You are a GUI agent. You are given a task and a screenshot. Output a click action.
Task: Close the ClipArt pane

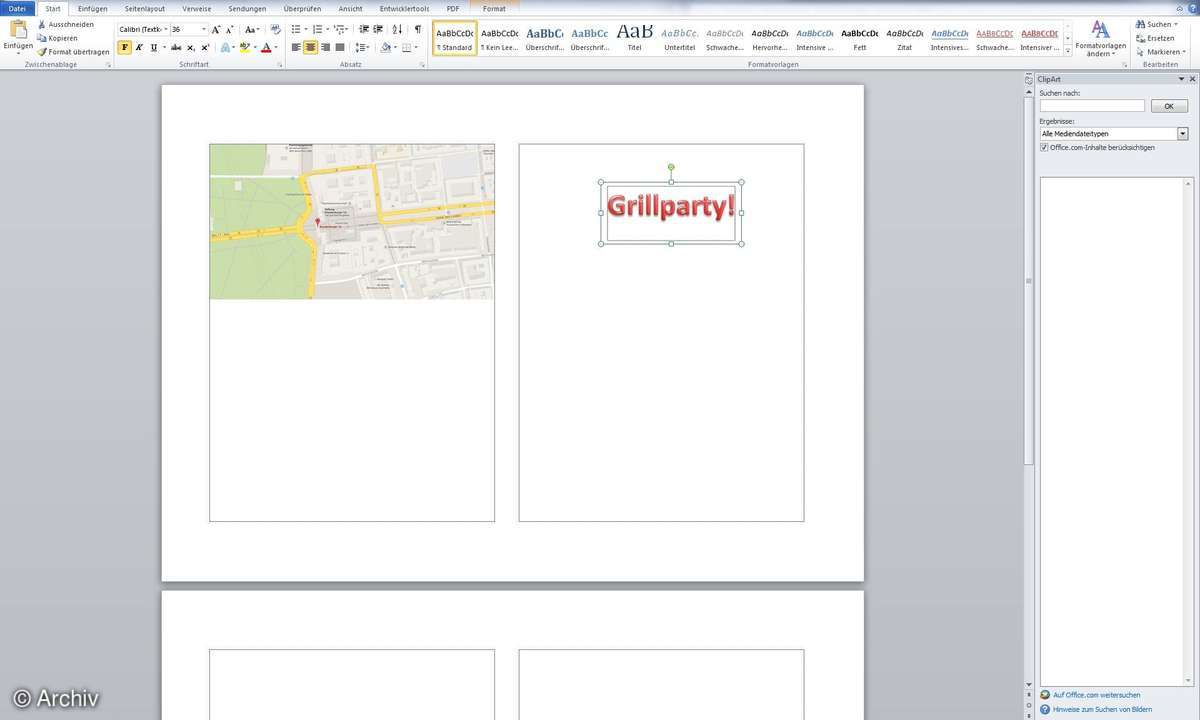point(1192,79)
